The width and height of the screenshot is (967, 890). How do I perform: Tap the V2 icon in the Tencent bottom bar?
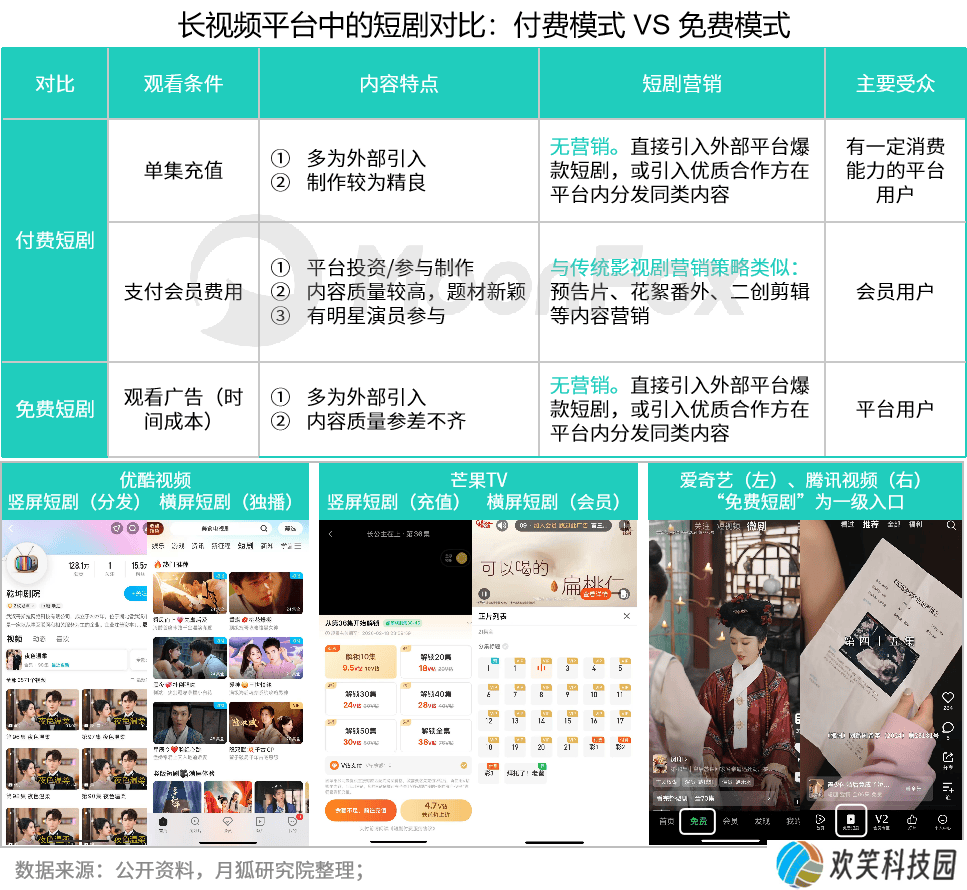[x=881, y=820]
